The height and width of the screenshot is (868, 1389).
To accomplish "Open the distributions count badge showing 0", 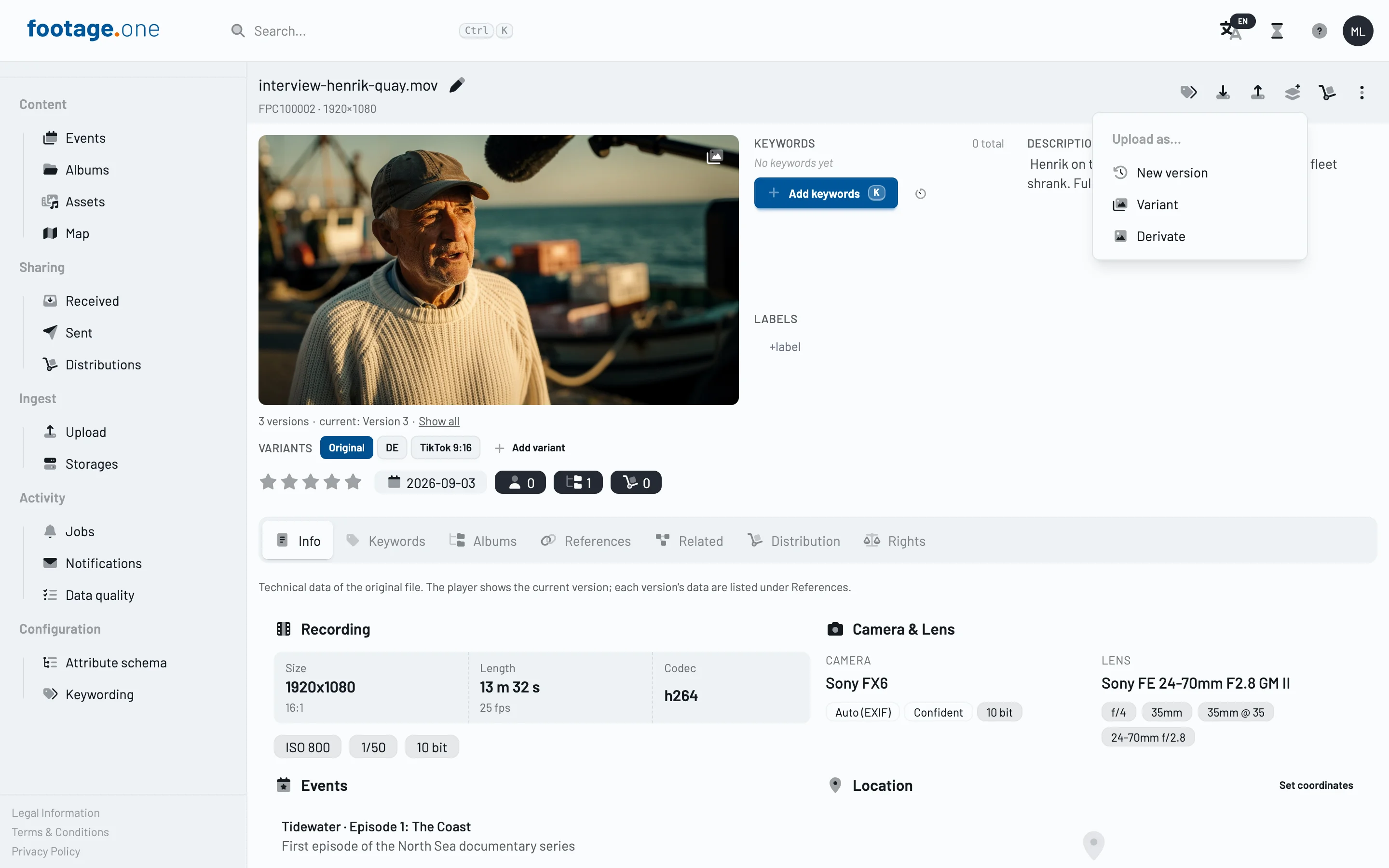I will coord(636,483).
